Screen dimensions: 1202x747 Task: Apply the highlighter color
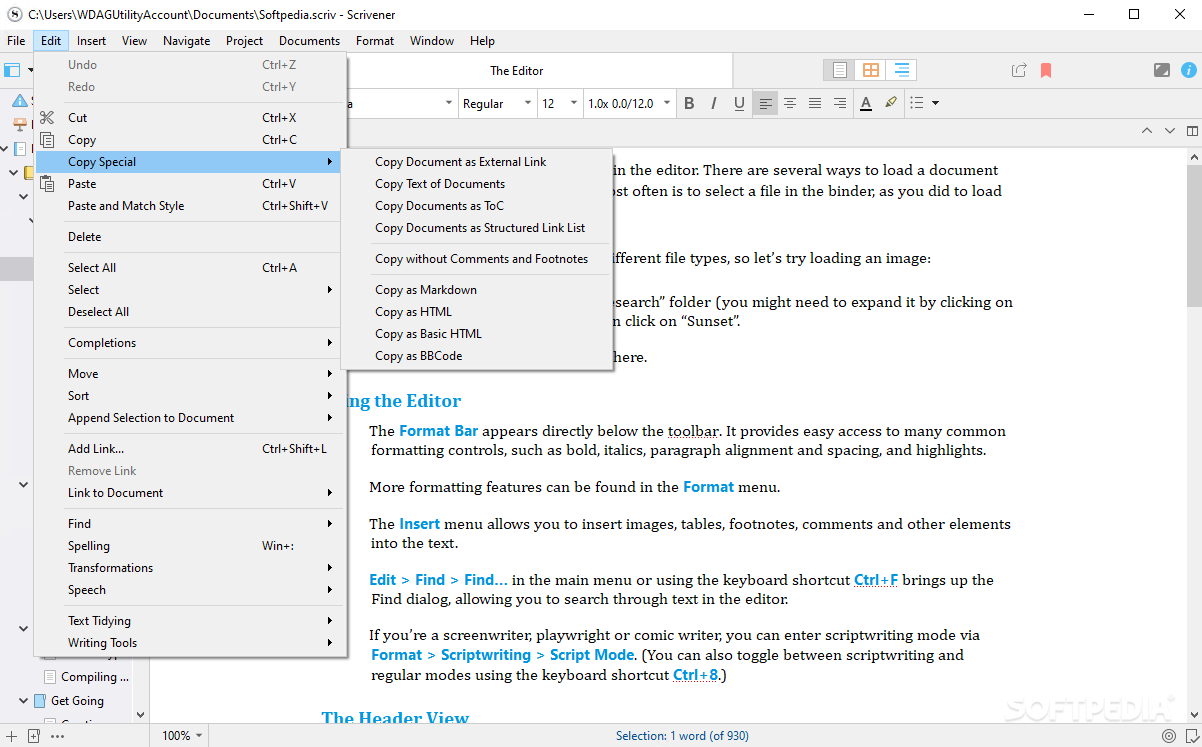pyautogui.click(x=890, y=103)
